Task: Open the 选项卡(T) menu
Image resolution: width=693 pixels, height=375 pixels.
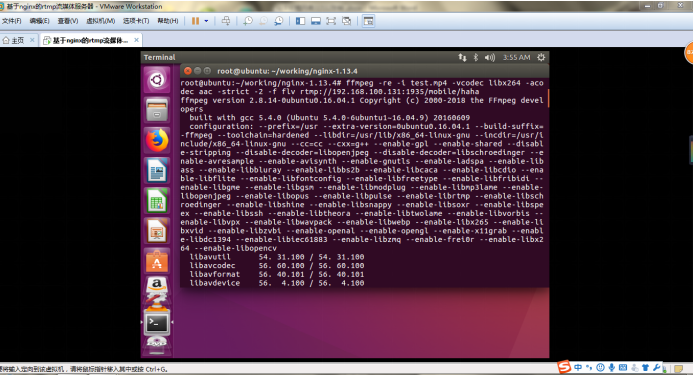Action: [136, 21]
